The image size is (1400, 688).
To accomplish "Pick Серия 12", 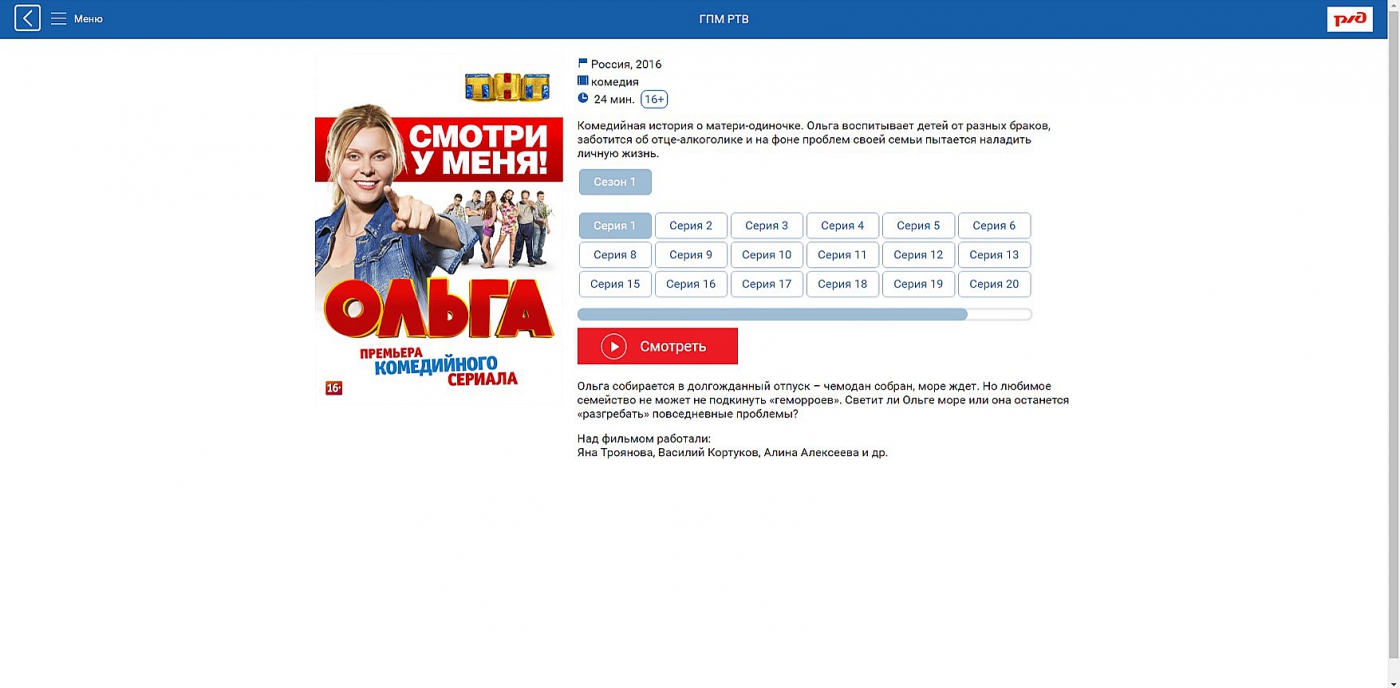I will click(x=919, y=255).
